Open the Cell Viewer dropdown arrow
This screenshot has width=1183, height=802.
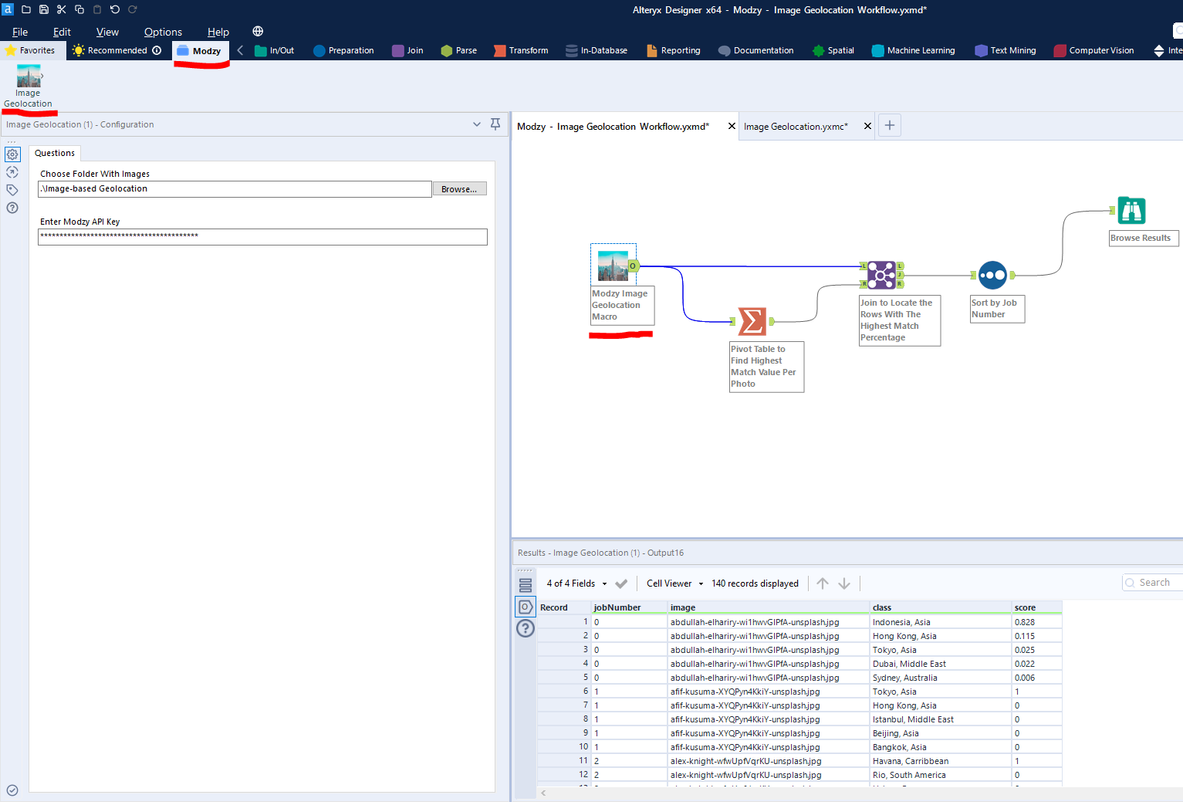pos(701,583)
